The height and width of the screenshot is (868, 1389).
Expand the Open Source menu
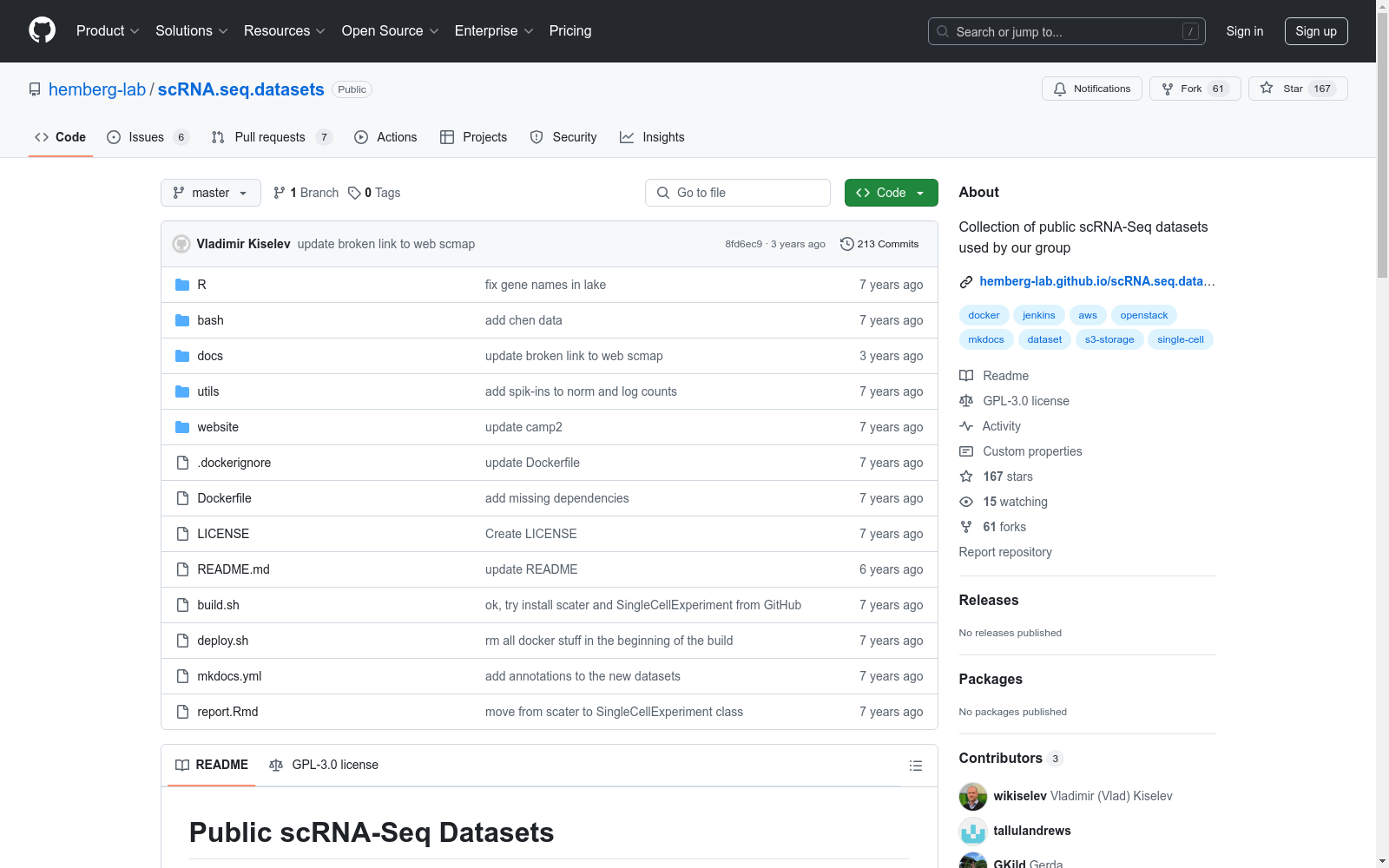click(391, 31)
